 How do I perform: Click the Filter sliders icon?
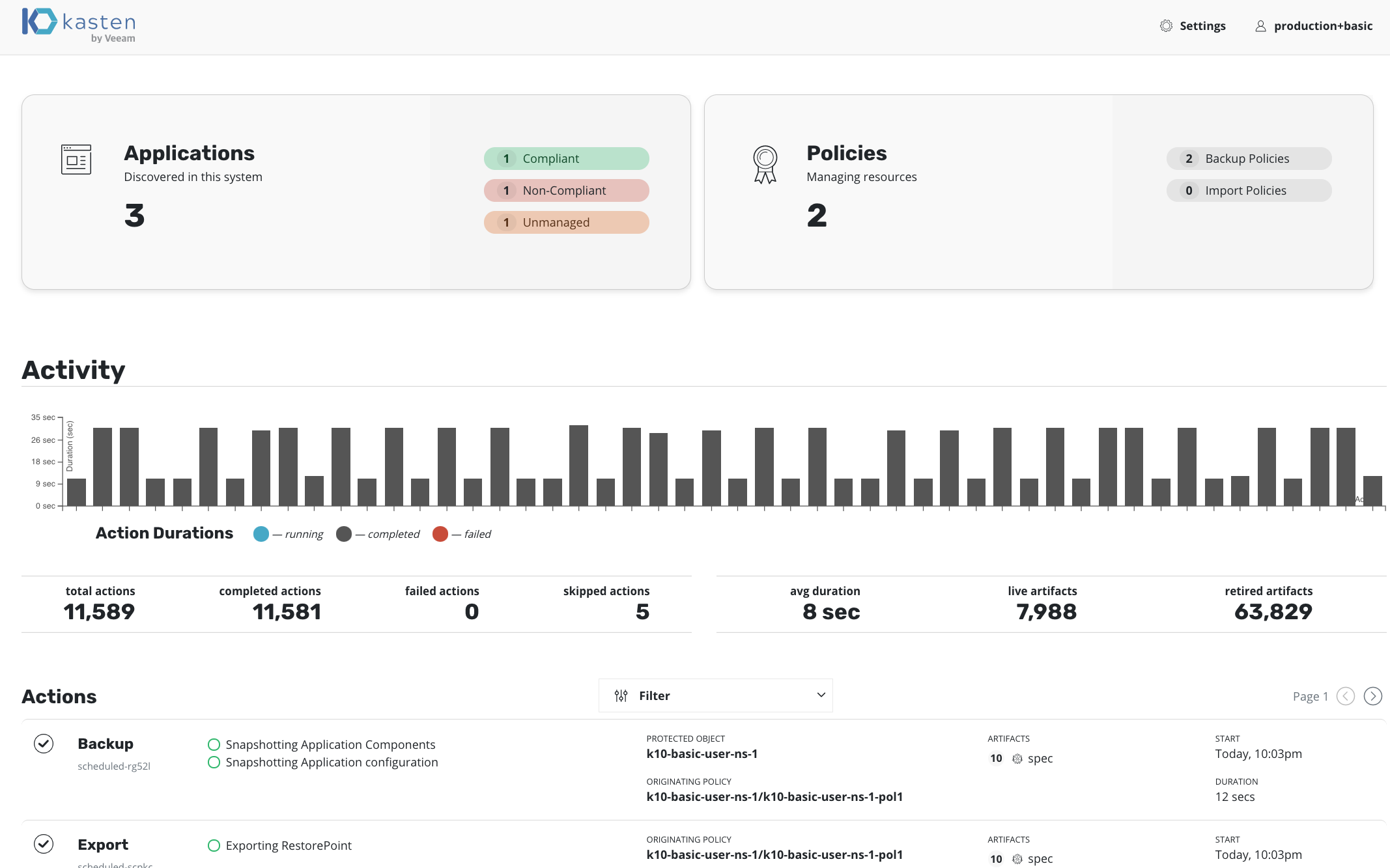[621, 695]
